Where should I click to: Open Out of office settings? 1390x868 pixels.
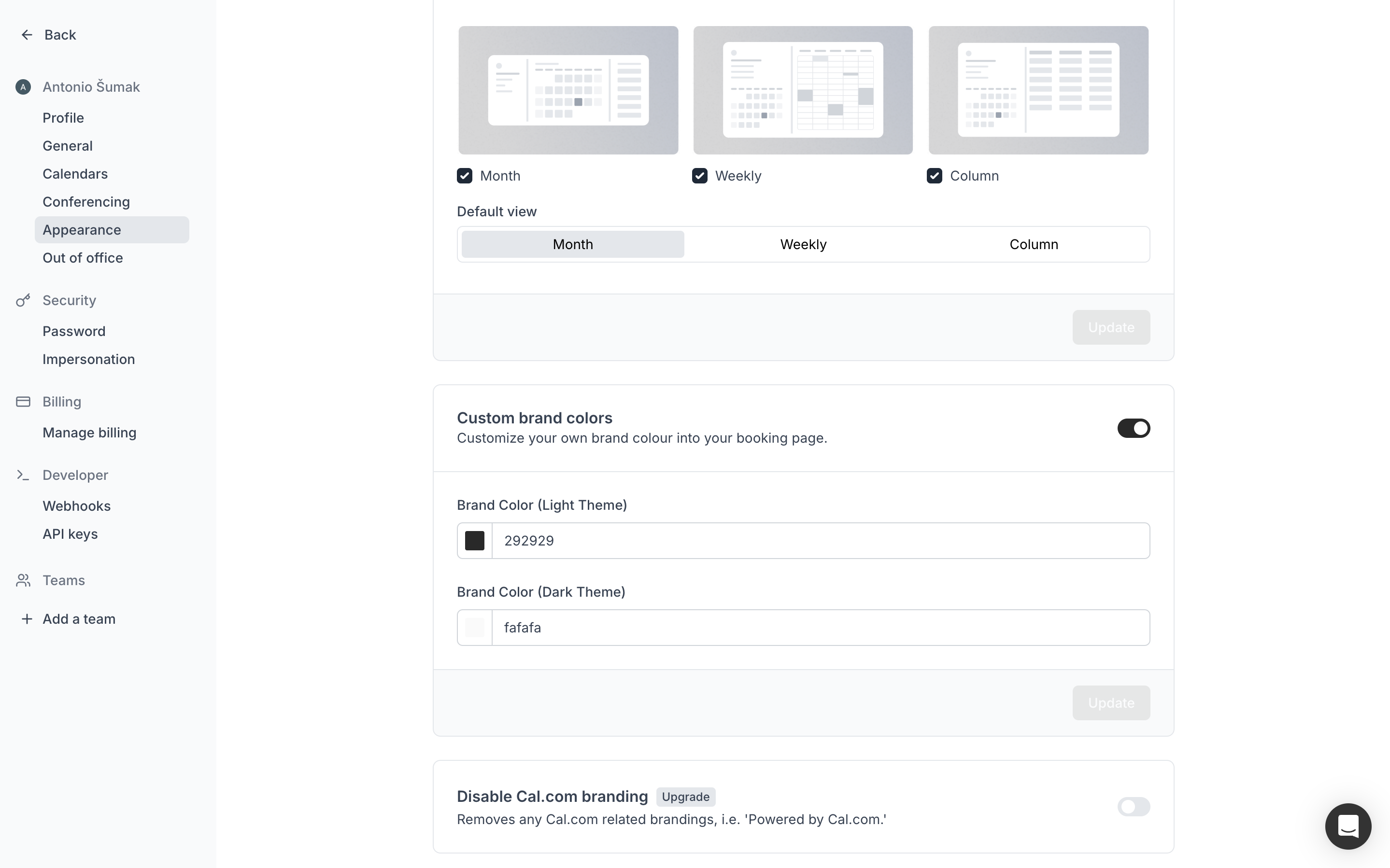click(x=83, y=258)
